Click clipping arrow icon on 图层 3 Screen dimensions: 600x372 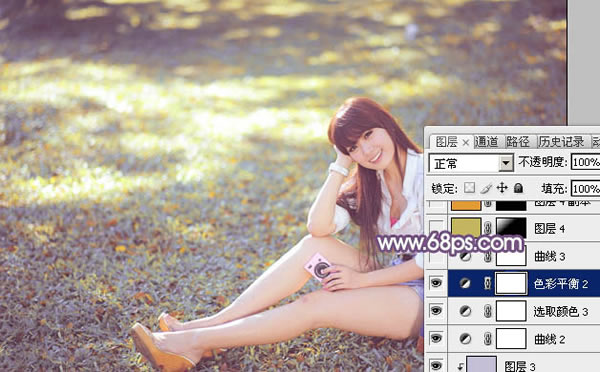click(460, 367)
